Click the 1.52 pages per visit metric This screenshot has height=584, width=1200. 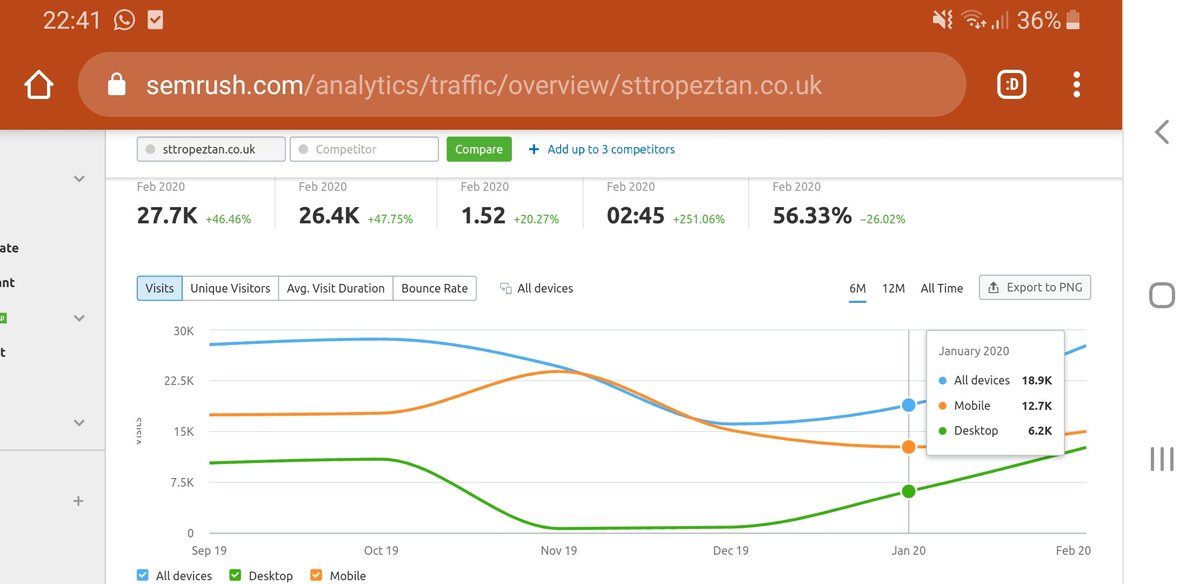tap(483, 215)
